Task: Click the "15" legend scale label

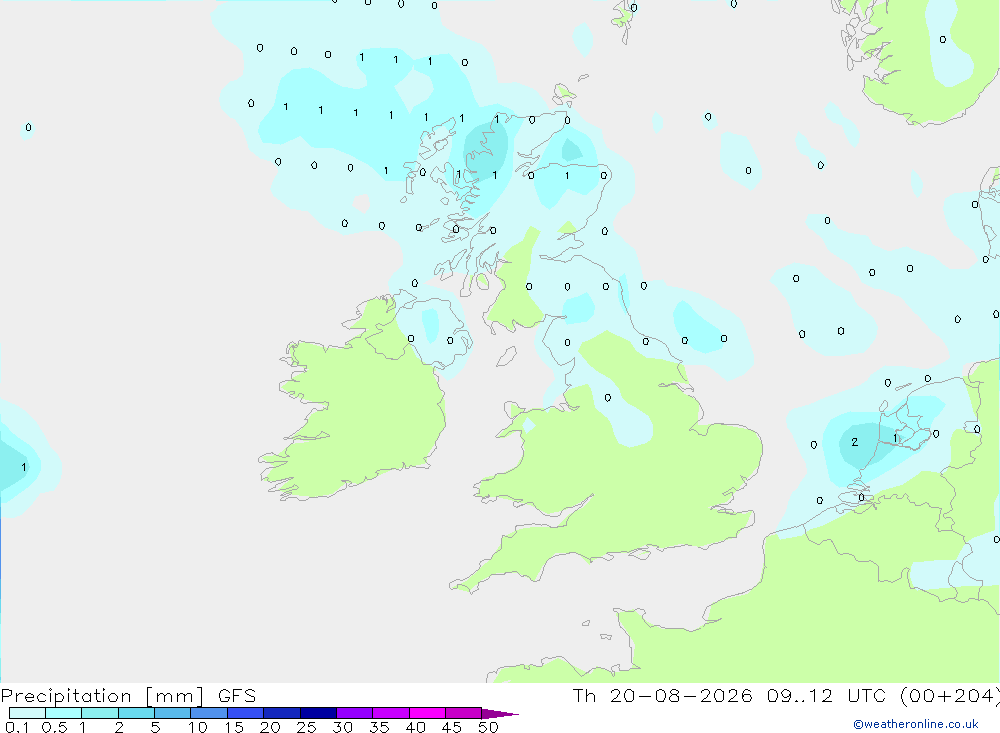Action: click(x=234, y=727)
